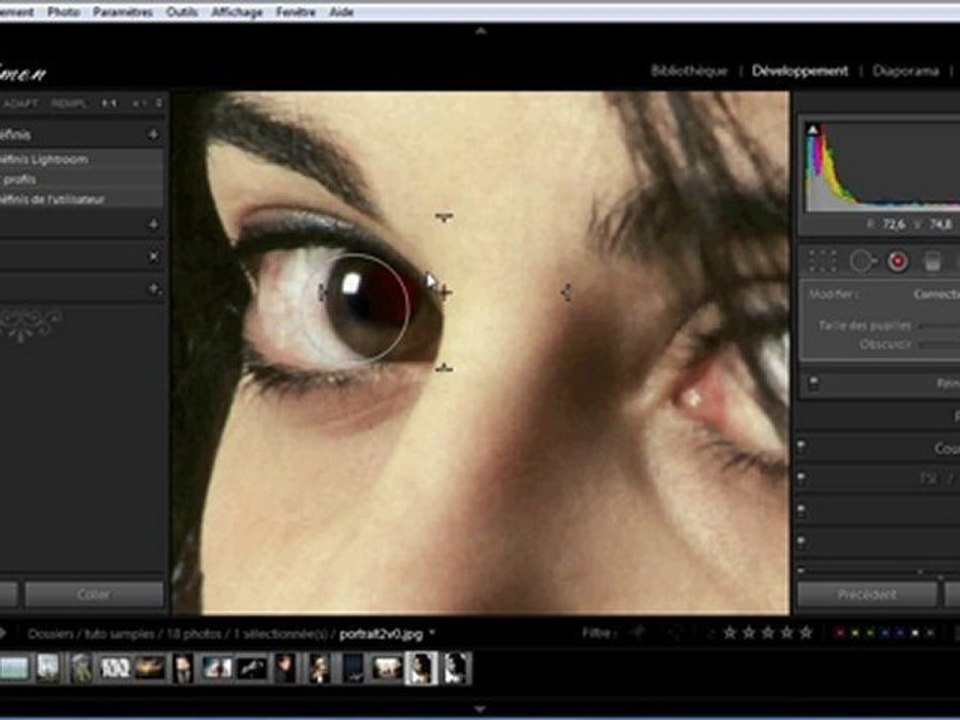960x720 pixels.
Task: Toggle the Courbe panel switch
Action: click(x=801, y=448)
